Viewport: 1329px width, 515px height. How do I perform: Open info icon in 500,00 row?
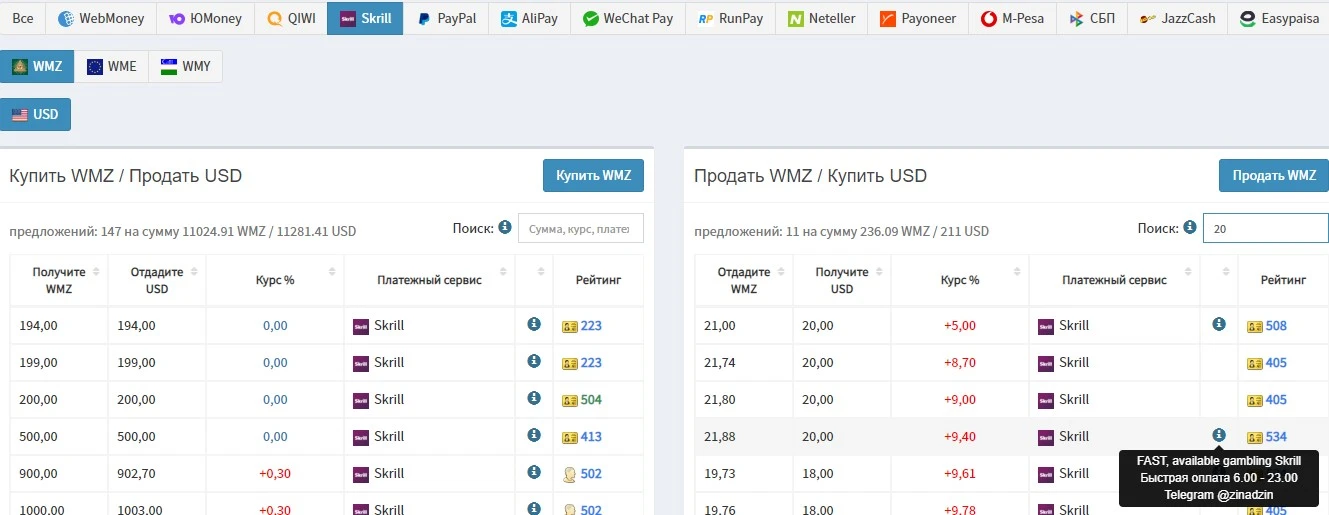(534, 435)
